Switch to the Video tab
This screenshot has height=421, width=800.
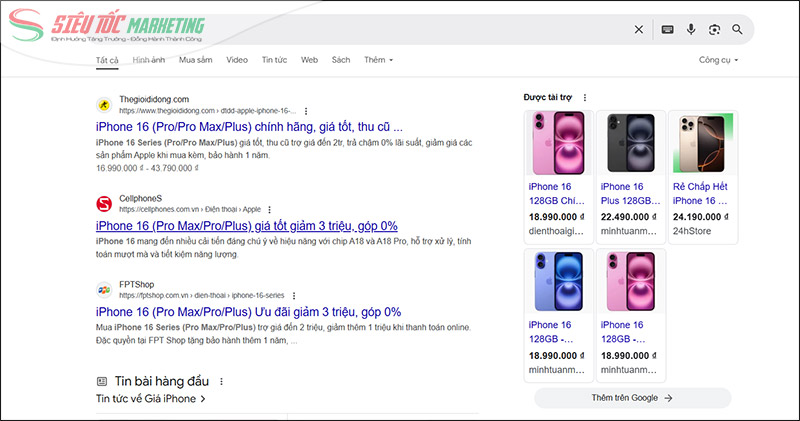(x=237, y=60)
